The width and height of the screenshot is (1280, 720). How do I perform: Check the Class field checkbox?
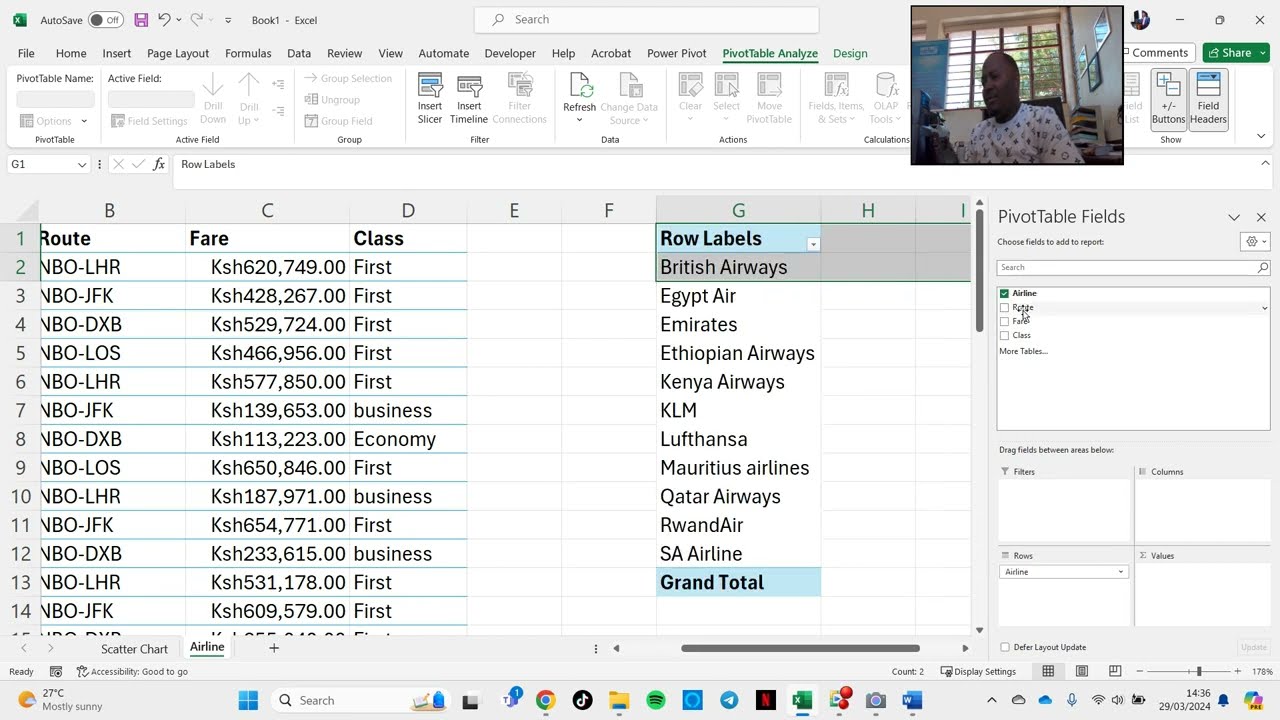(x=1004, y=335)
